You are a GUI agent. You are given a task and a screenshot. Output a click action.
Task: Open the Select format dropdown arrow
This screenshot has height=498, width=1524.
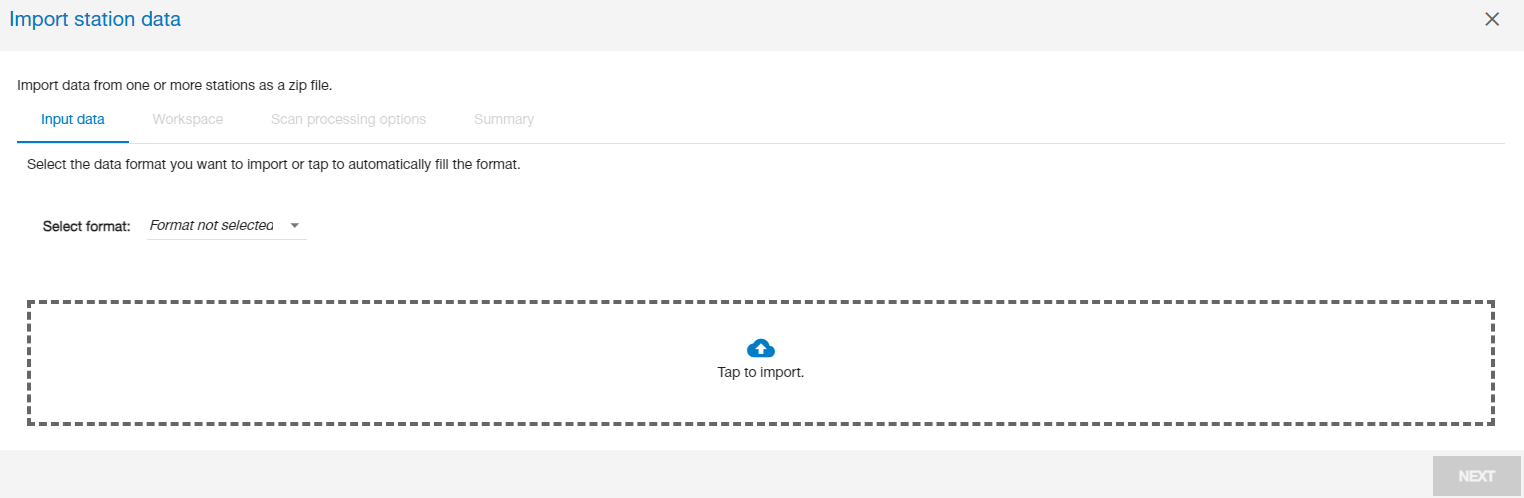coord(295,226)
